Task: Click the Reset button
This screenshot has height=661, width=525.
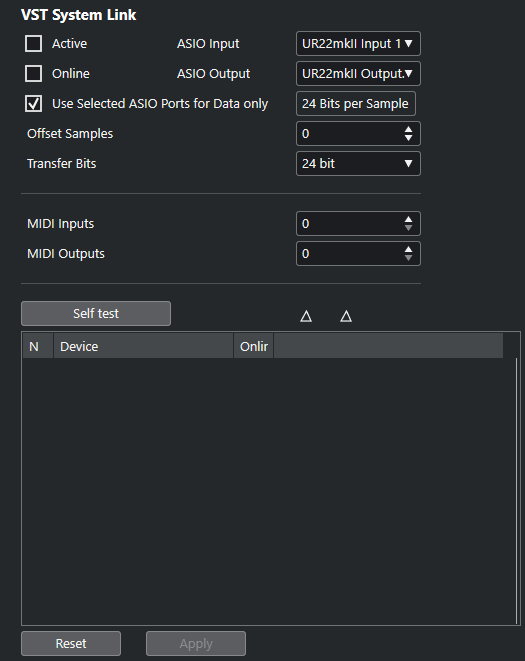Action: pos(71,643)
